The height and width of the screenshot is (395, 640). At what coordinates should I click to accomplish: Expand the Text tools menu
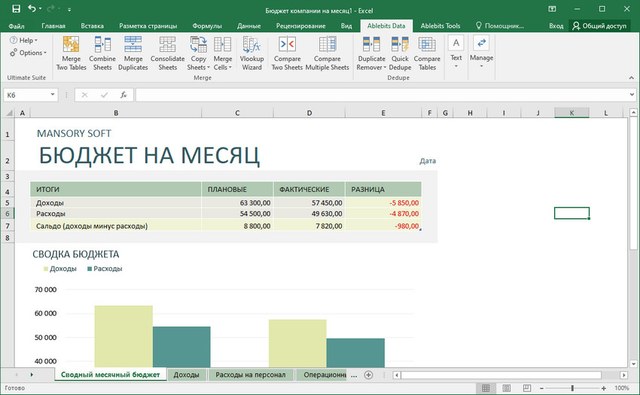(456, 52)
